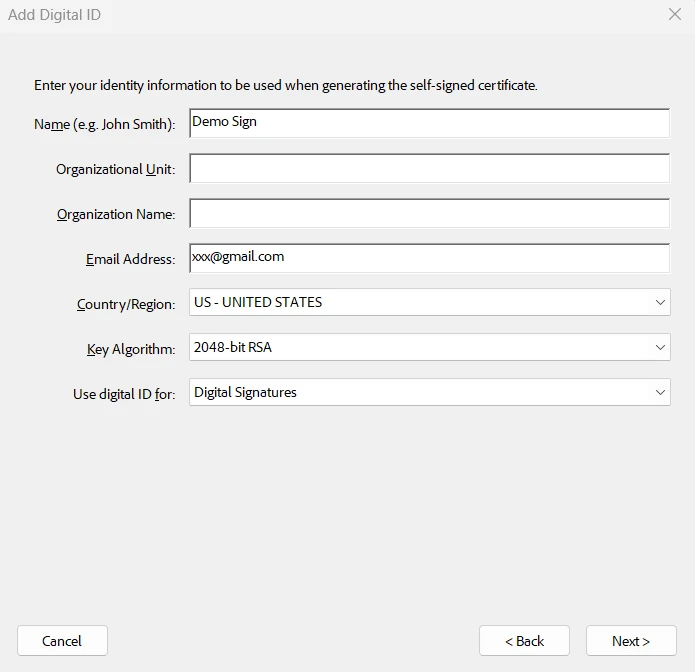695x672 pixels.
Task: Click the Name input field containing Demo Sign
Action: click(429, 123)
